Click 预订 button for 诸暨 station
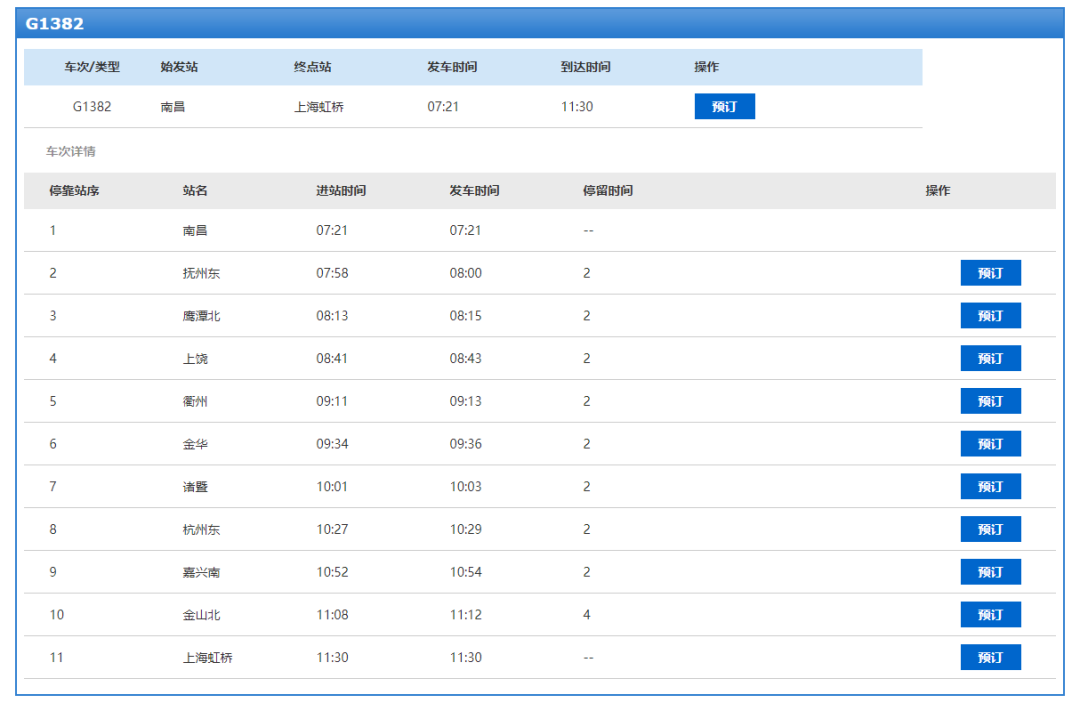Image resolution: width=1080 pixels, height=711 pixels. 990,486
